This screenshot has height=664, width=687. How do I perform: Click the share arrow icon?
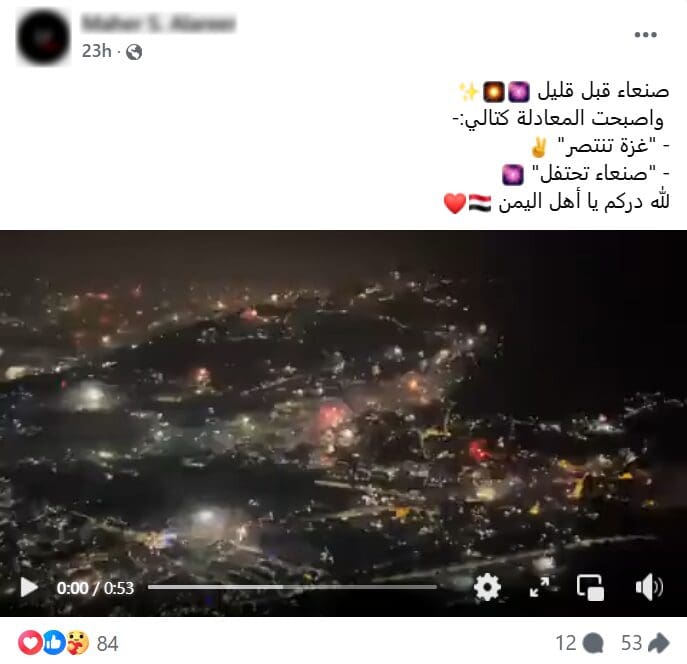coord(659,643)
